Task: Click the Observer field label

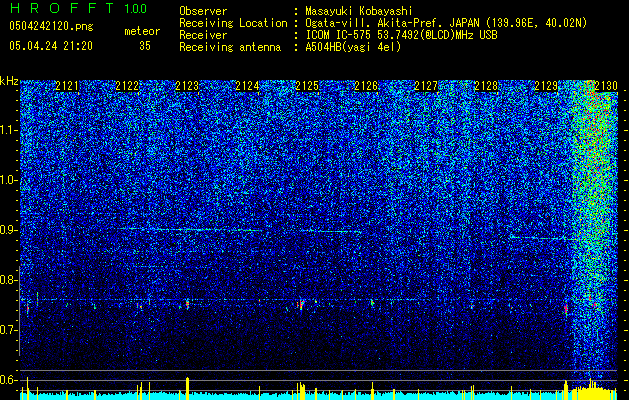Action: pos(203,11)
